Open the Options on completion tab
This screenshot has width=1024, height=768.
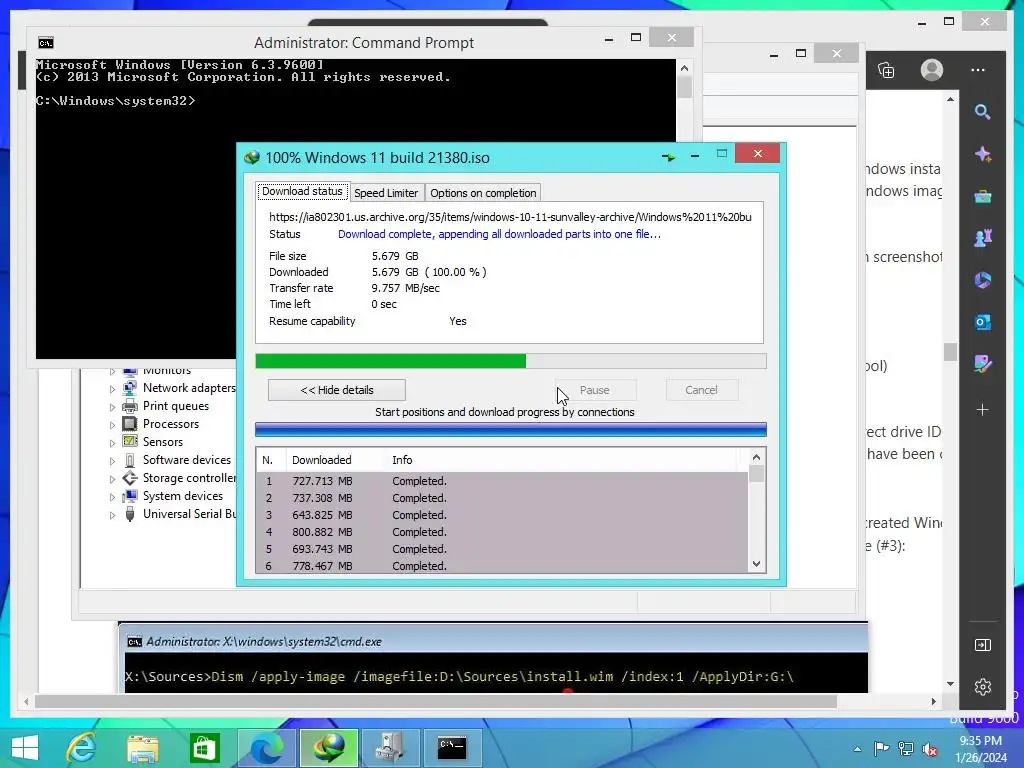(483, 193)
